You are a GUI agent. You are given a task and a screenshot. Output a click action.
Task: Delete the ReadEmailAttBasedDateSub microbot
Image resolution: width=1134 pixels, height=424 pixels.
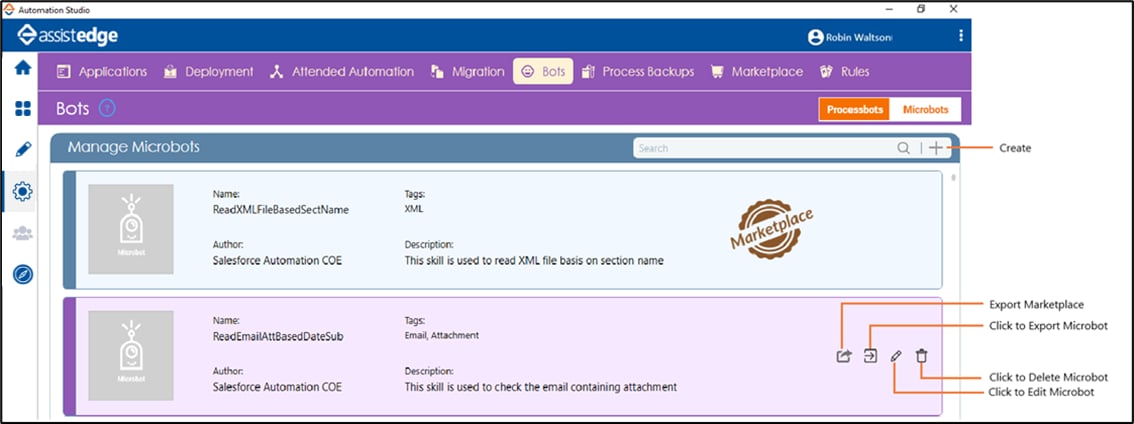(x=921, y=356)
